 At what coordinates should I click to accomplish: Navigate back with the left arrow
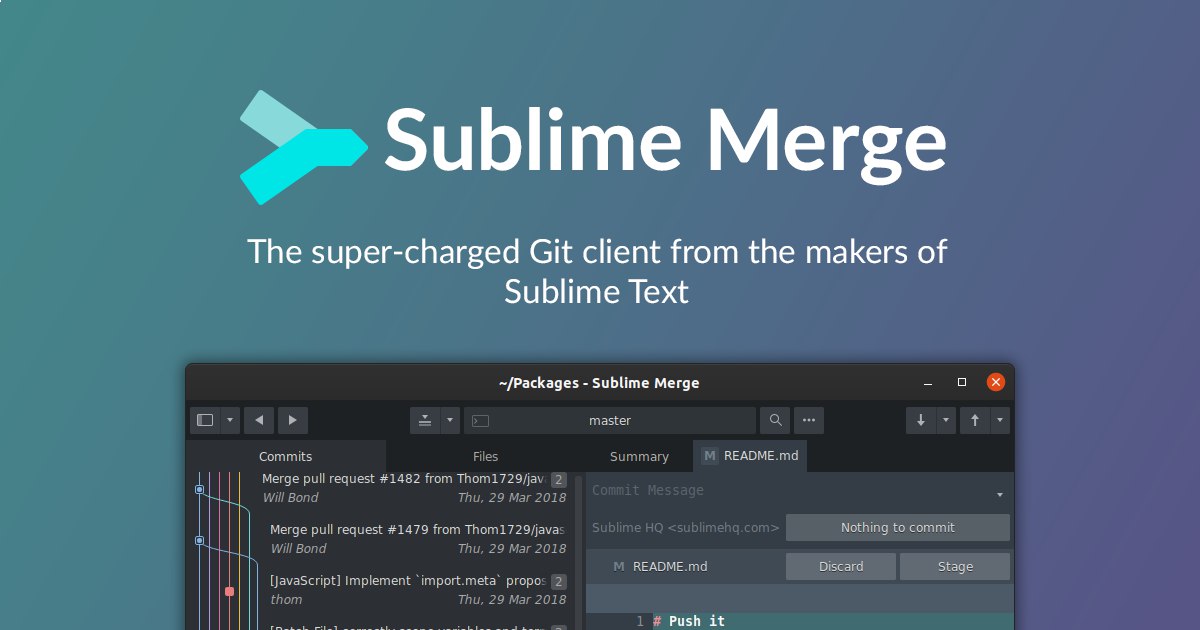[x=259, y=420]
